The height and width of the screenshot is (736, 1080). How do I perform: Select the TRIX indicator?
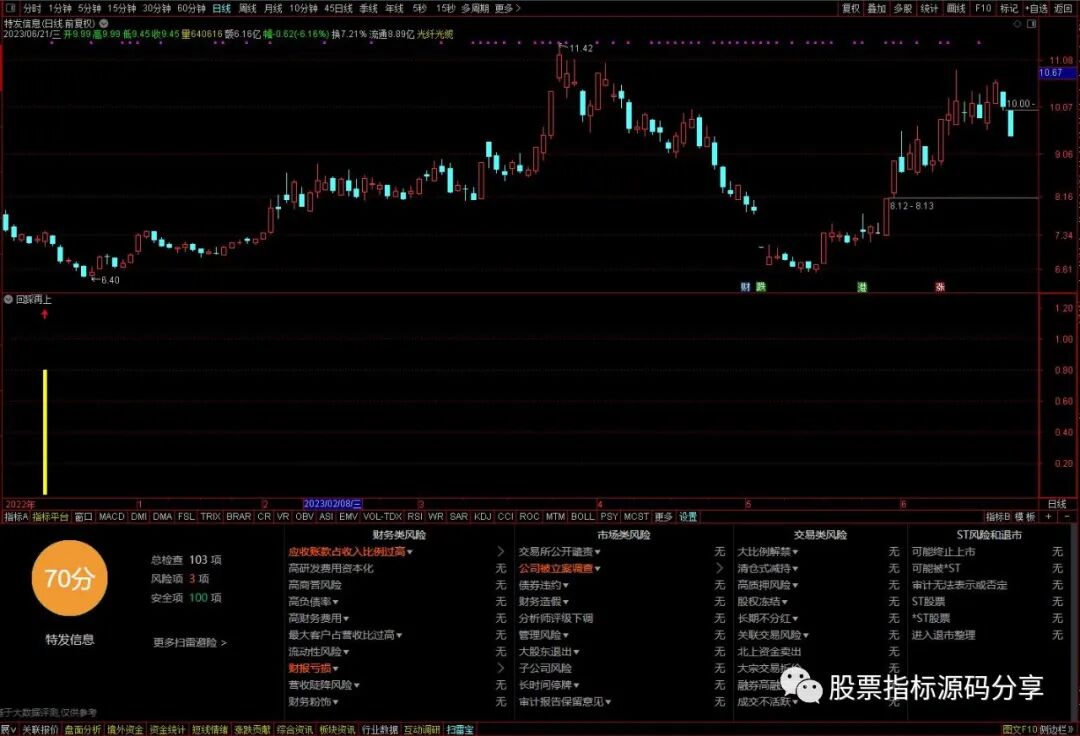click(211, 516)
